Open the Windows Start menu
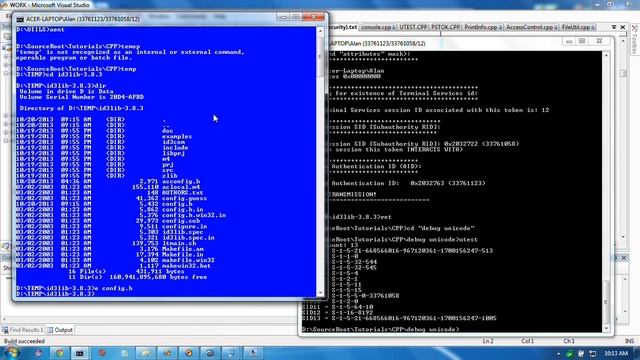 (11, 353)
